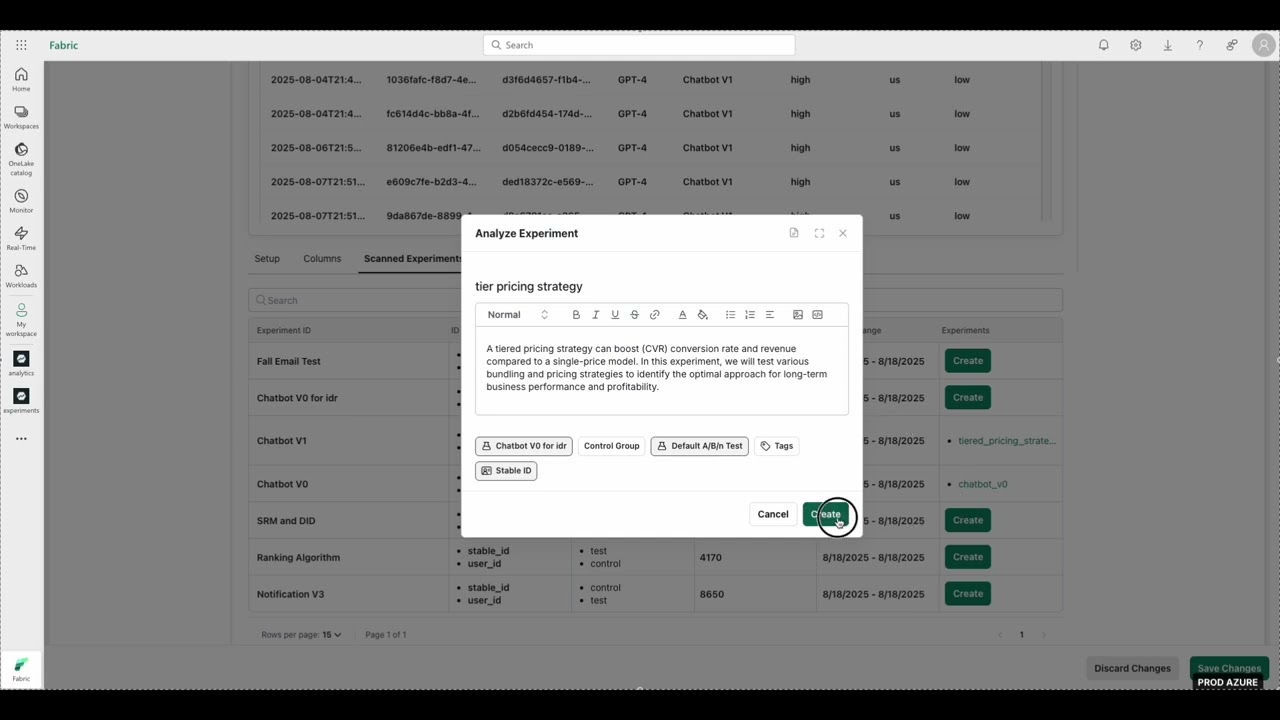Open the Tags selector
Screen dimensions: 1280x720
click(x=776, y=446)
